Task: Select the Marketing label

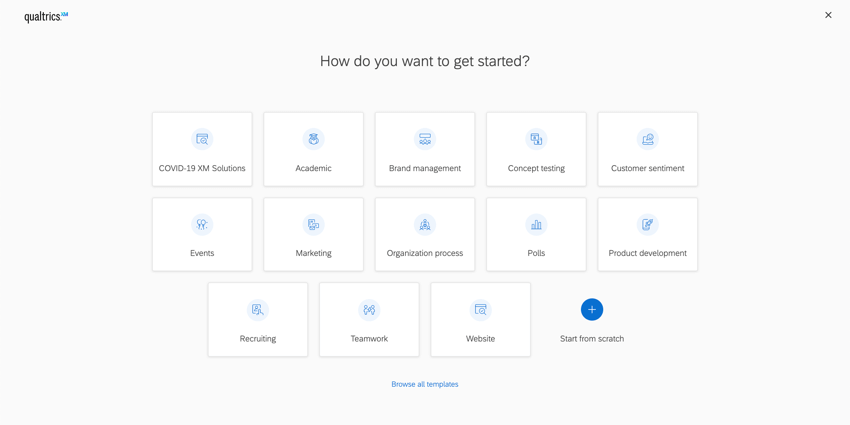Action: pos(313,253)
